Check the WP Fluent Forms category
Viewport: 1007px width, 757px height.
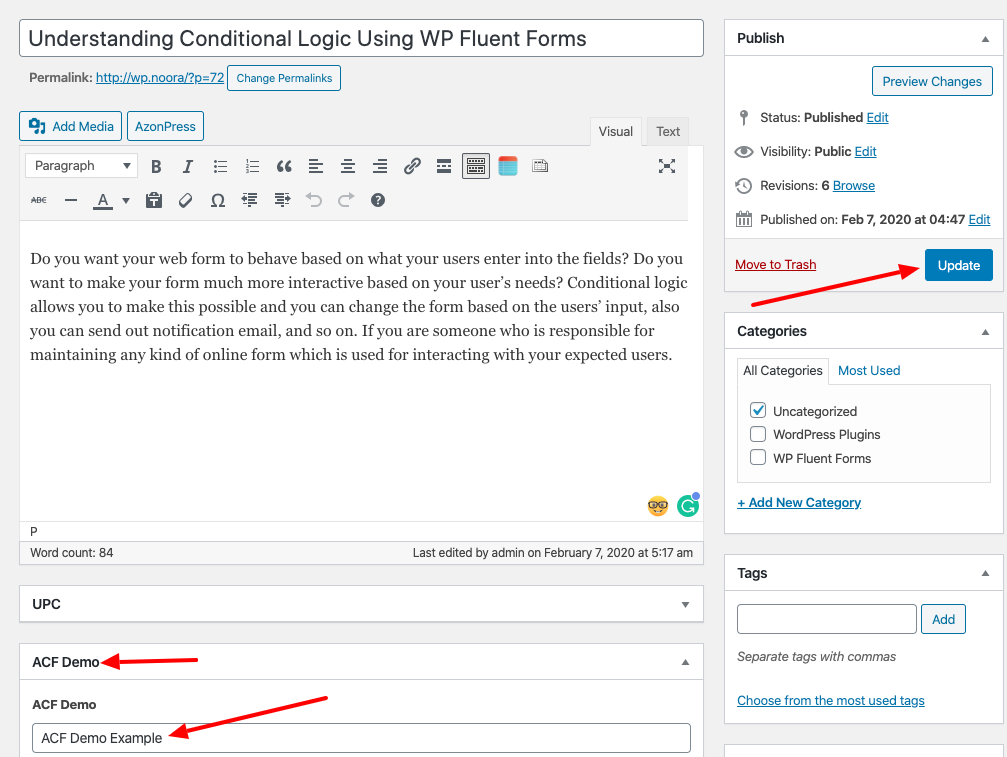(x=758, y=458)
